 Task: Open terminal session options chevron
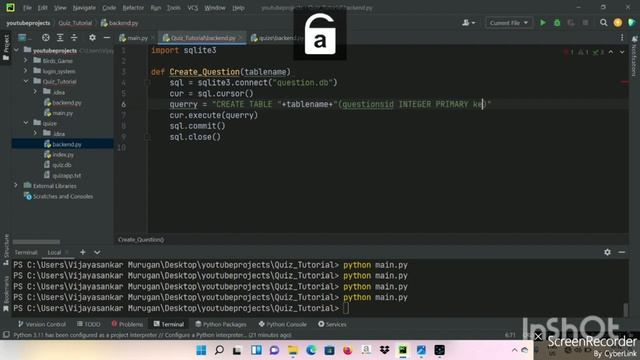coord(97,252)
